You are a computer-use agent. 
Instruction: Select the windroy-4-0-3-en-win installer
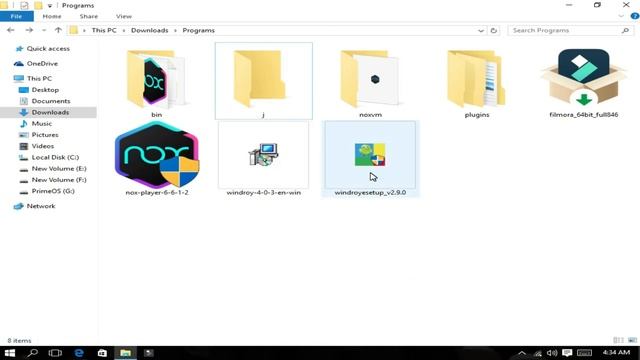[x=264, y=154]
